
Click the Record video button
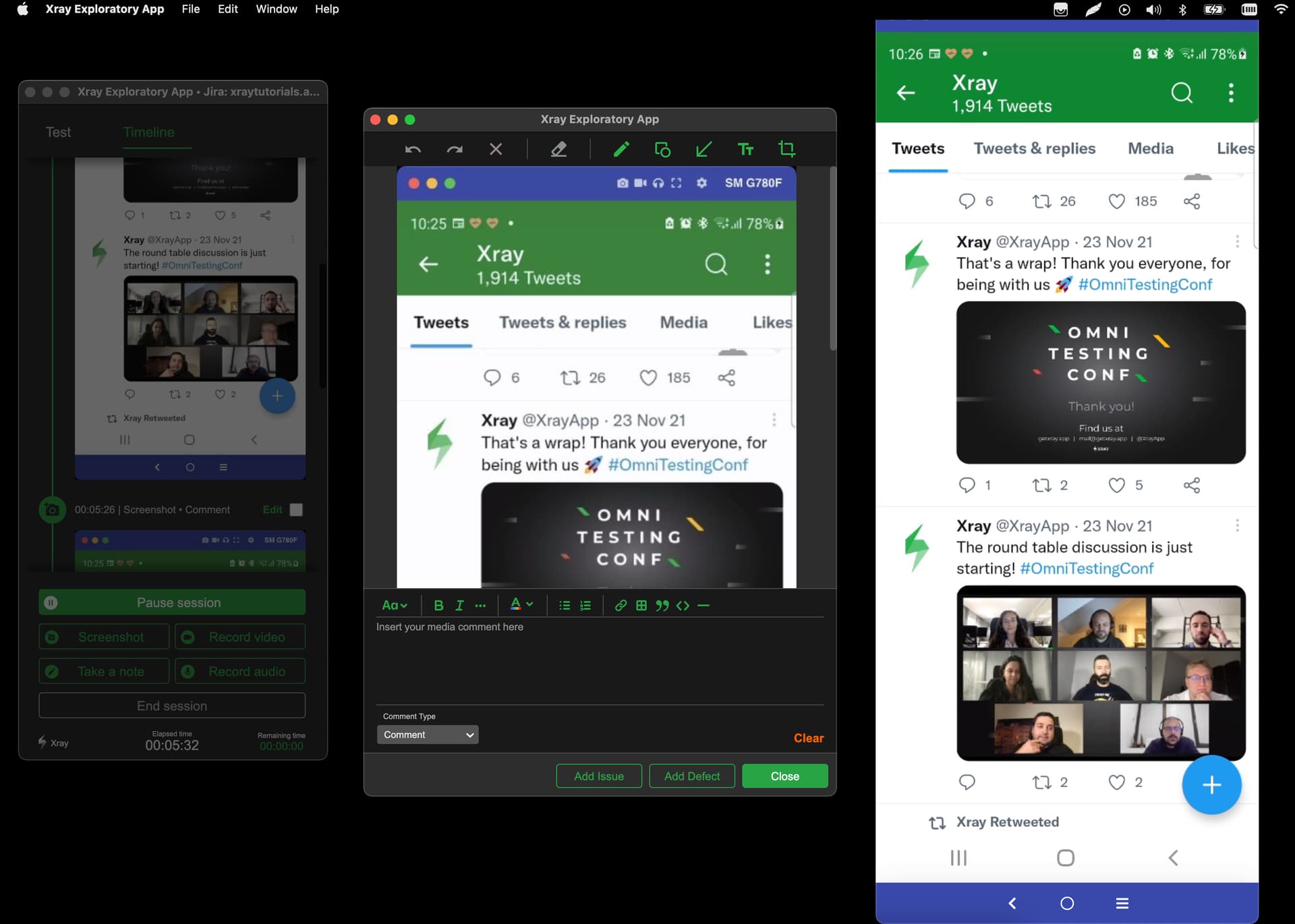[240, 637]
